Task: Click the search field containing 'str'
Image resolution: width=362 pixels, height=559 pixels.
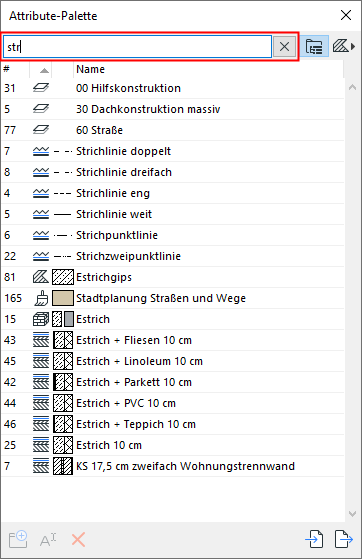Action: tap(138, 46)
